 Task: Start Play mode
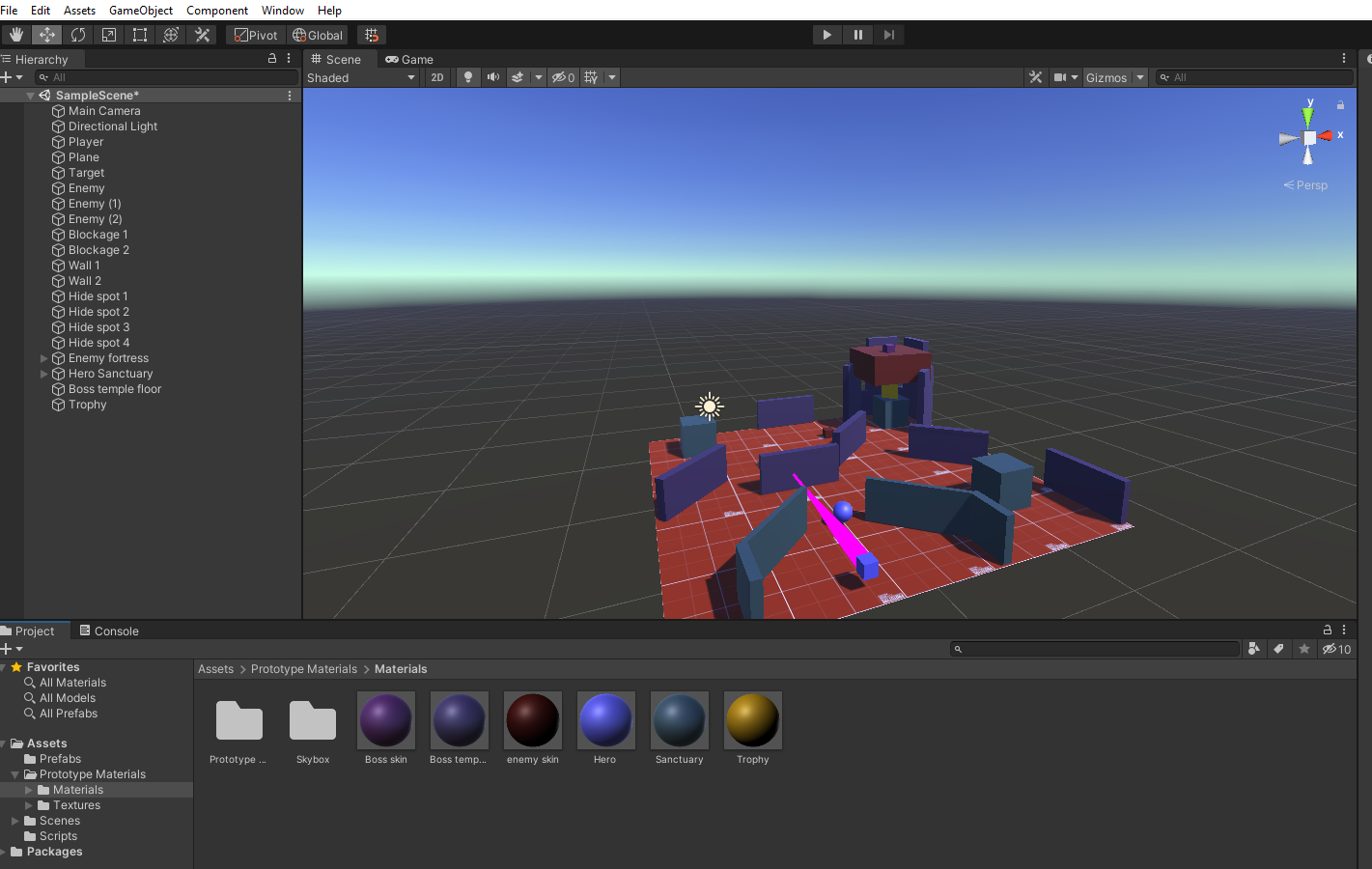click(826, 35)
